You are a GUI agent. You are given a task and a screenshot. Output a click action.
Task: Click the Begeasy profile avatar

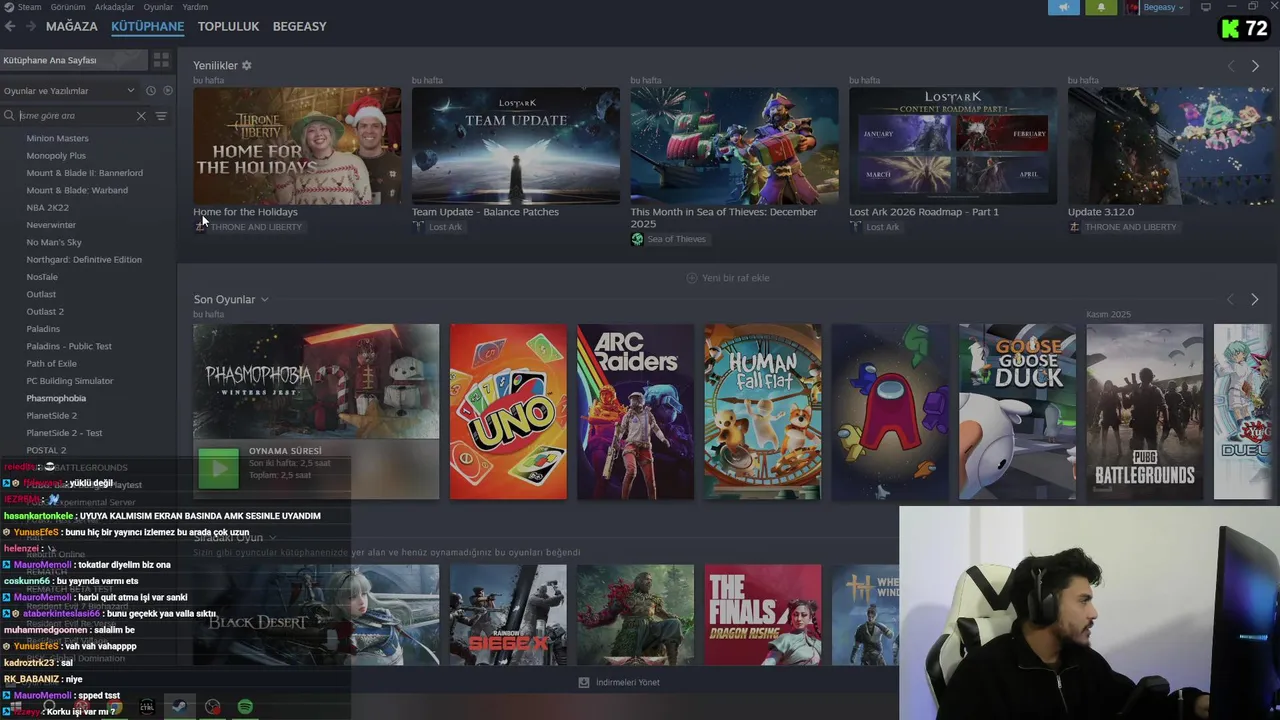(x=1133, y=7)
